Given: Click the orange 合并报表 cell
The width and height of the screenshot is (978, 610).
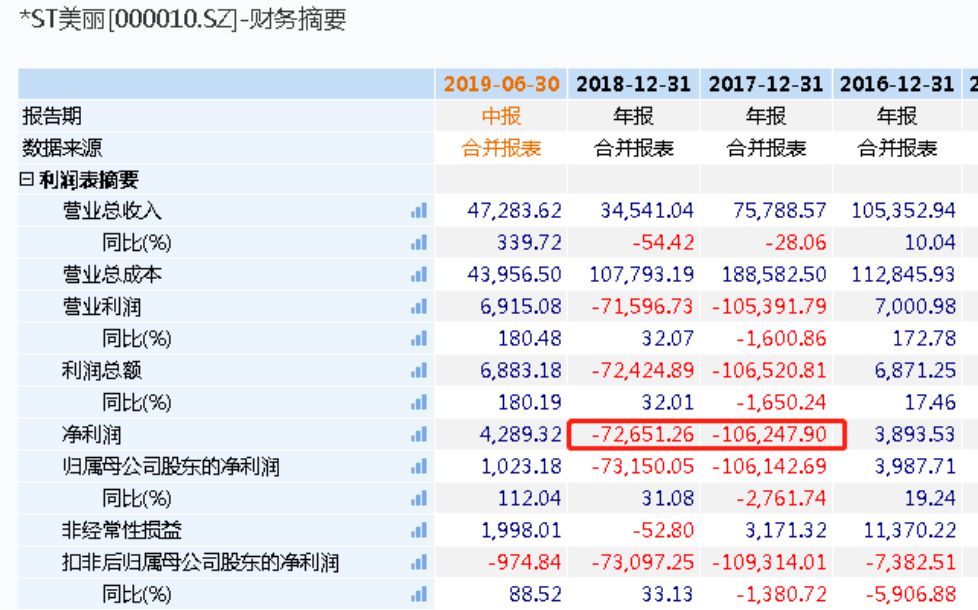Looking at the screenshot, I should [501, 148].
